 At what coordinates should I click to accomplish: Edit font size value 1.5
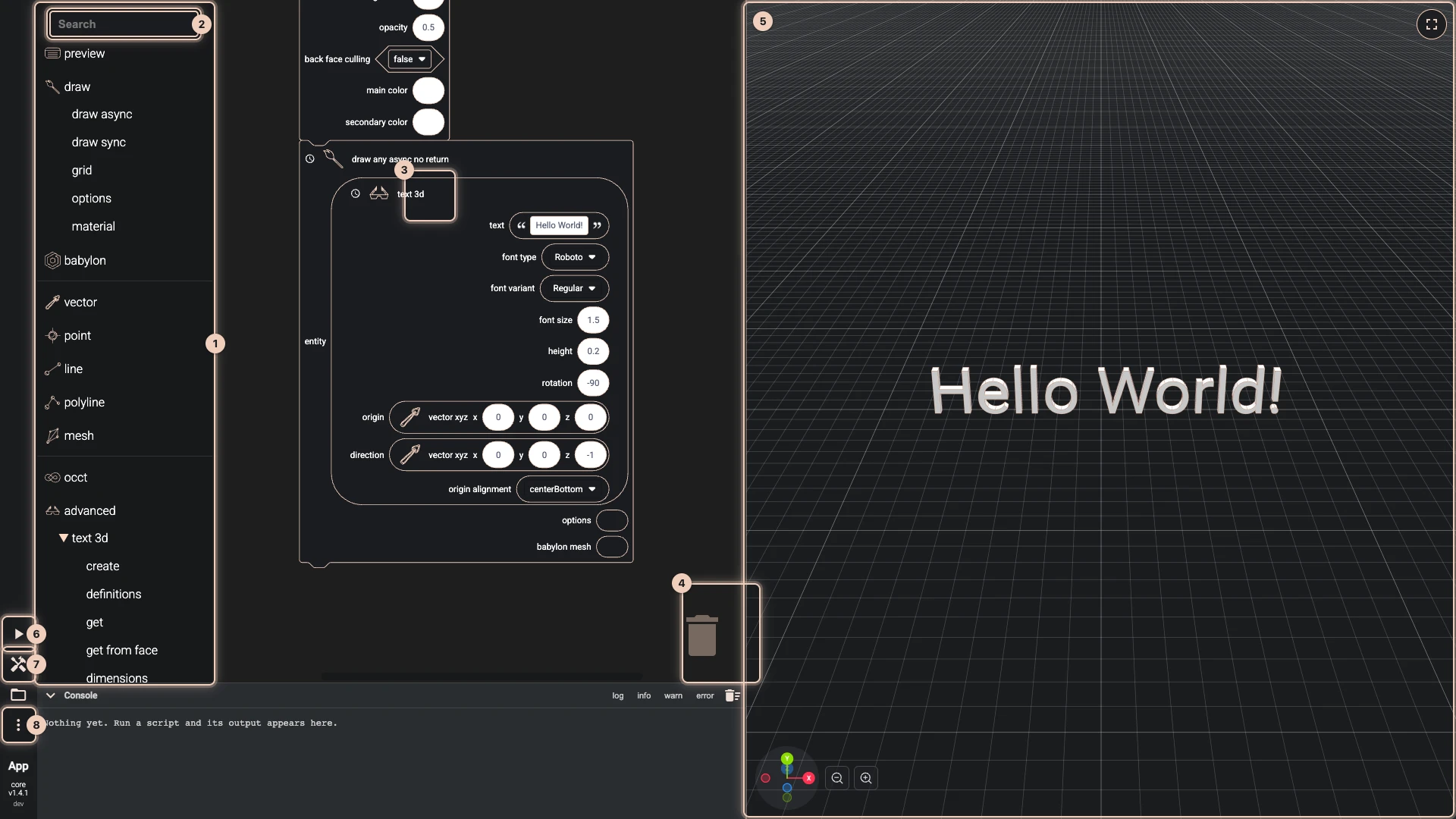click(x=593, y=321)
